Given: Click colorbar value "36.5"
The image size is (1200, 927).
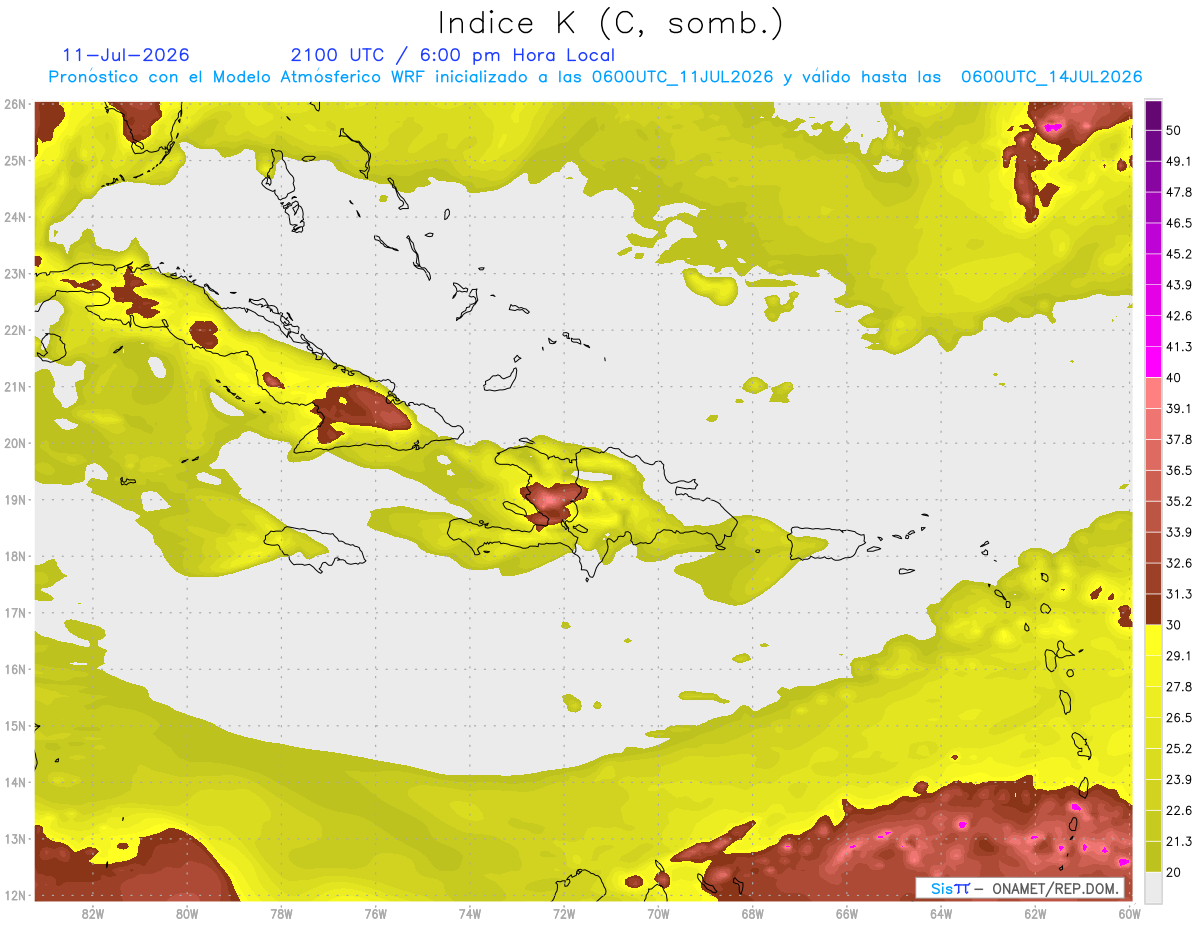Looking at the screenshot, I should coord(1178,470).
